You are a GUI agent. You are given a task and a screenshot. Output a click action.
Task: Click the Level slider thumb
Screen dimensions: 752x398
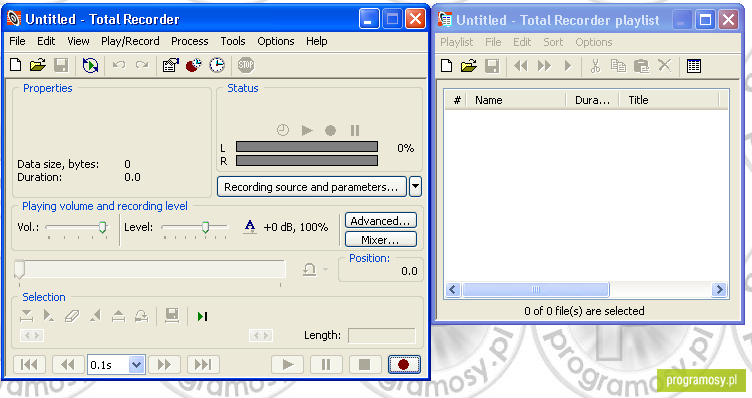tap(205, 227)
